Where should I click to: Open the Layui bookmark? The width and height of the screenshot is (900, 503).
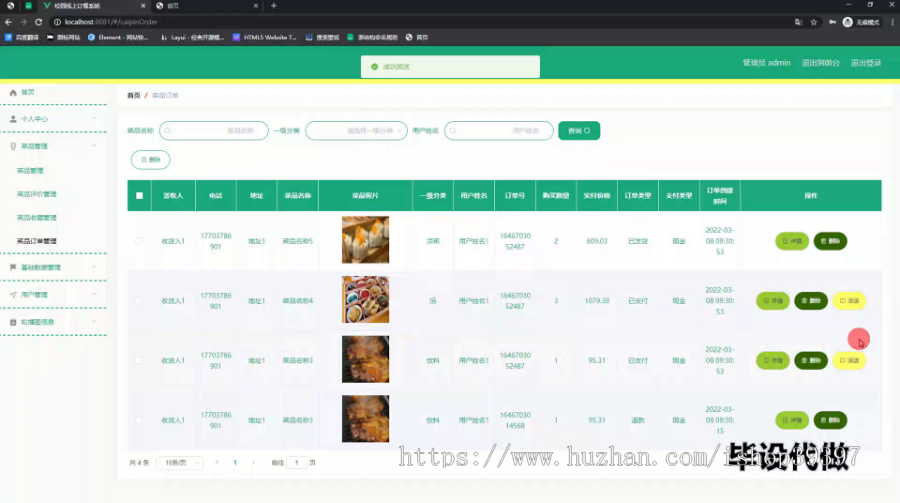[192, 37]
